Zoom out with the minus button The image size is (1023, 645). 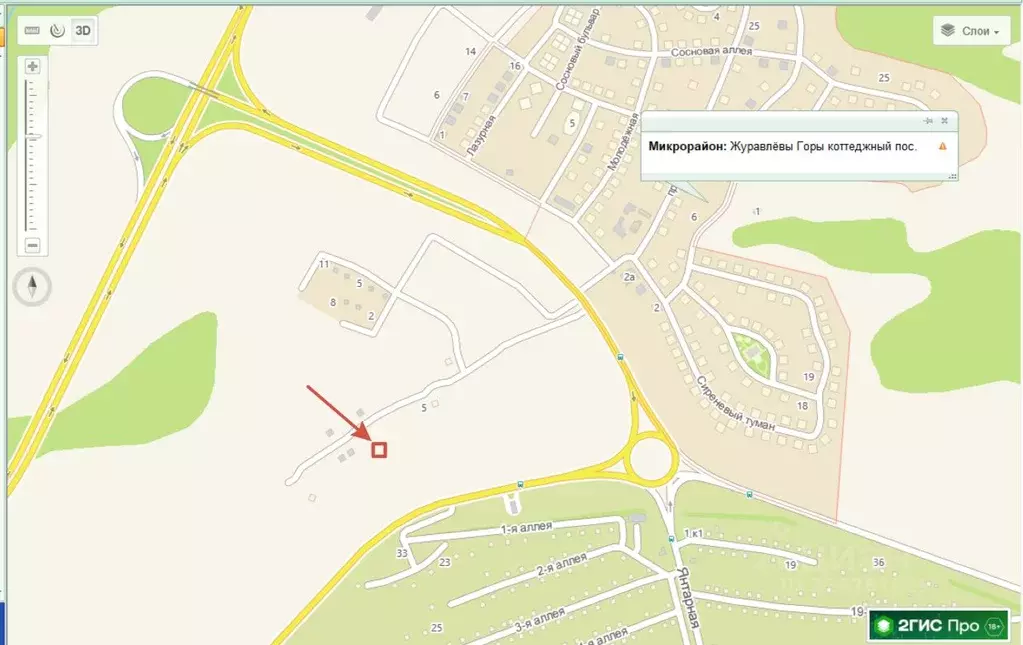[33, 245]
